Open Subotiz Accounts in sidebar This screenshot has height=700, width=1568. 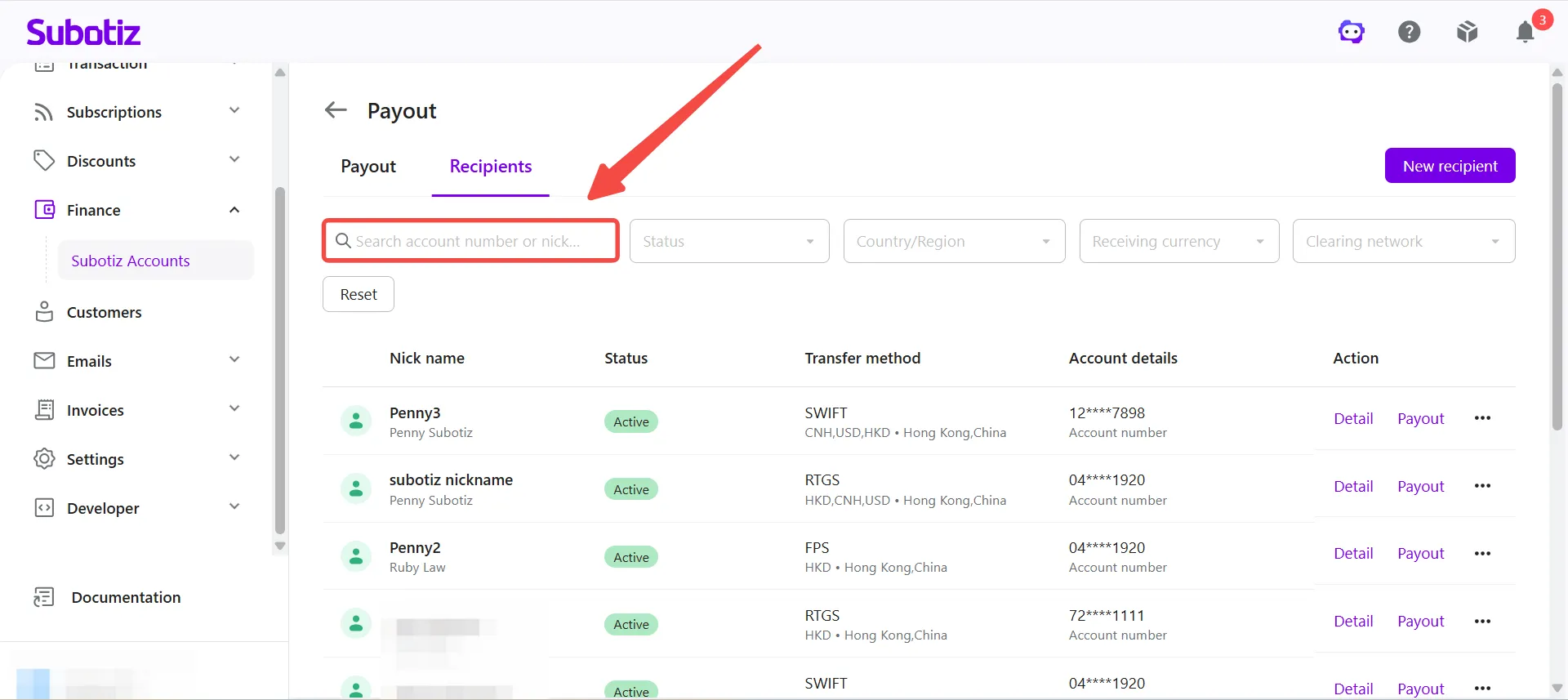point(156,261)
